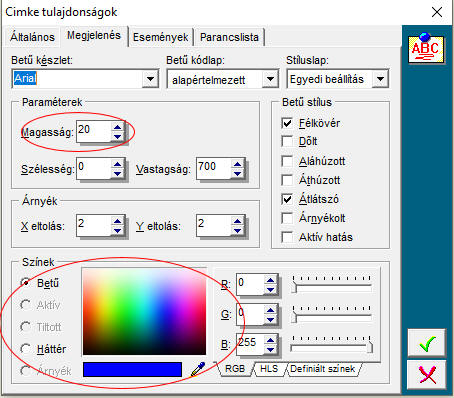Switch to the Megjelenés tab
454x398 pixels.
pyautogui.click(x=94, y=35)
